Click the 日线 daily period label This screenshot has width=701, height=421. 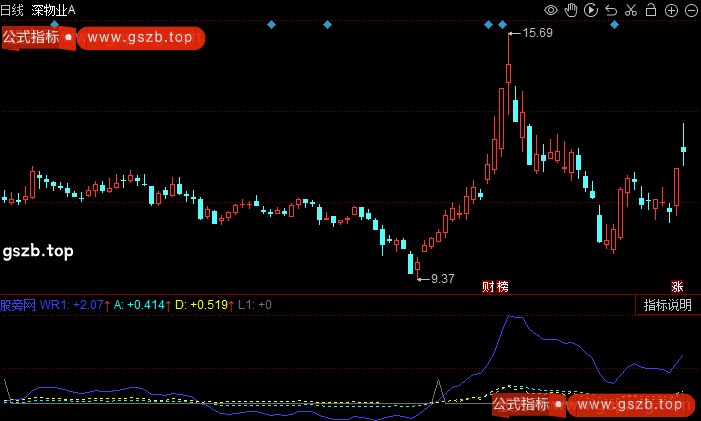pos(13,9)
